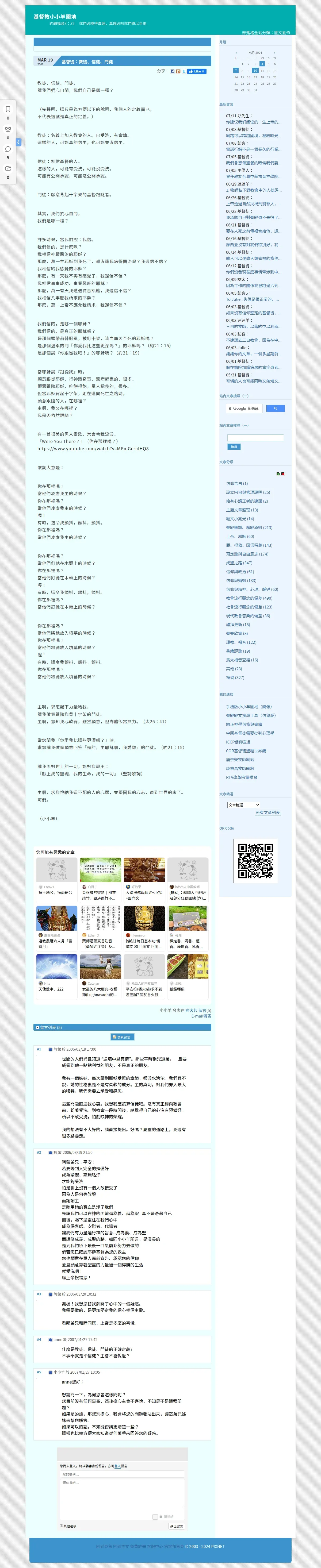Open related article 大準提佛母長咒 thumbnail
Image resolution: width=321 pixels, height=1568 pixels.
click(x=144, y=870)
